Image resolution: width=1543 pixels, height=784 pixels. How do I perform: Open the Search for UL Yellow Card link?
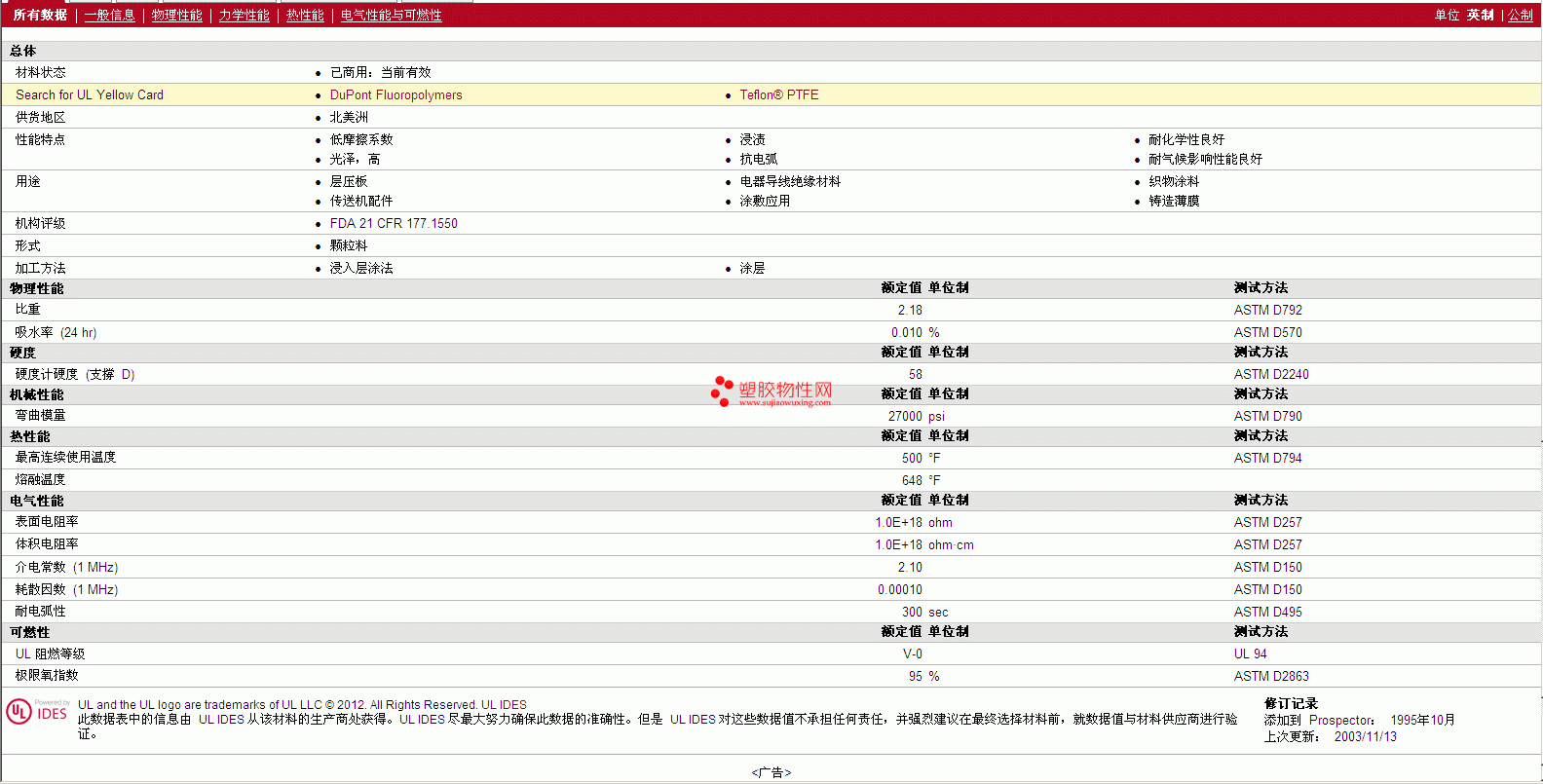click(x=90, y=95)
